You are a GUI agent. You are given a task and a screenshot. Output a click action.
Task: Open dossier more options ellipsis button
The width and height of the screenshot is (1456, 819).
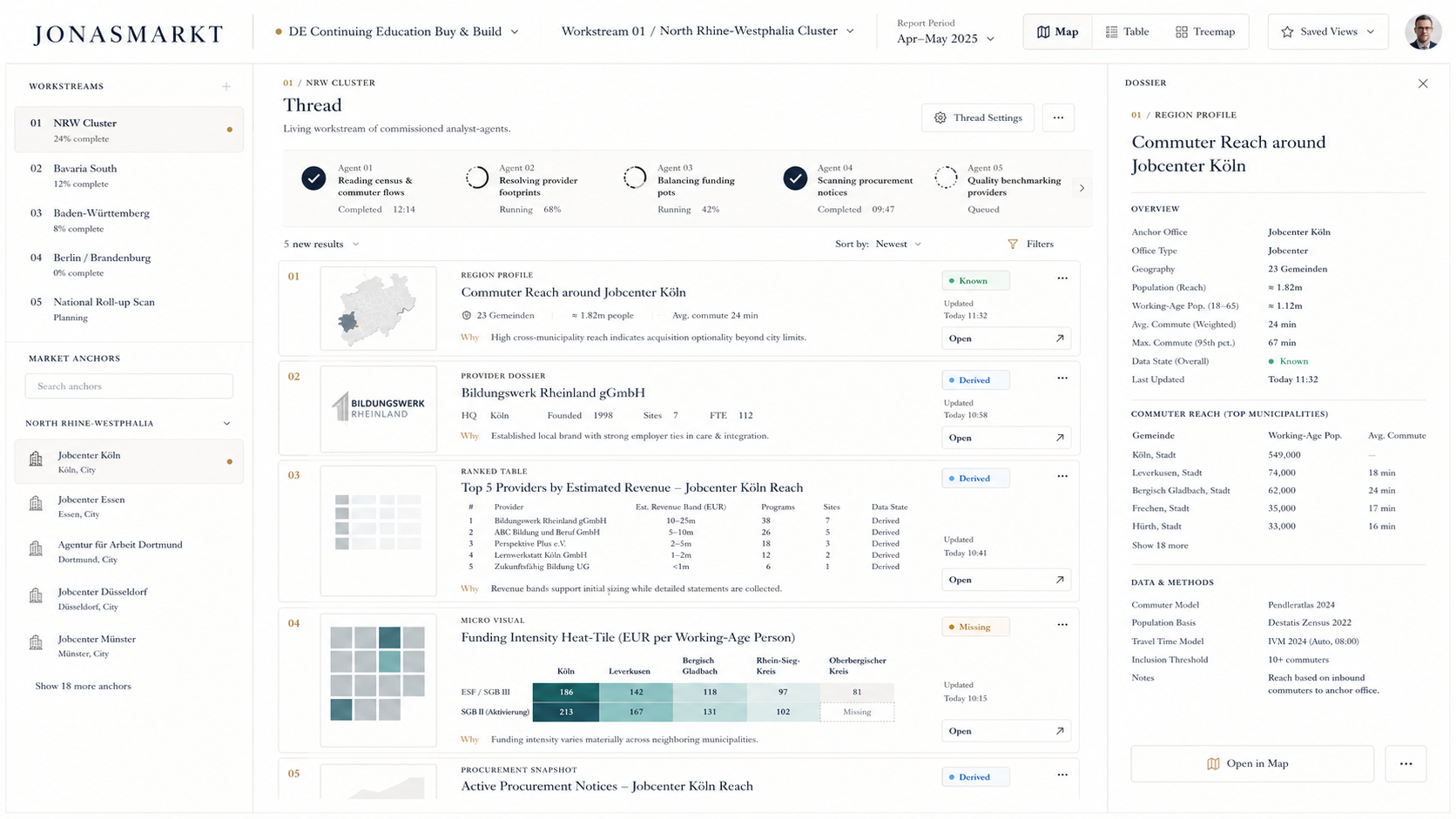[x=1405, y=763]
